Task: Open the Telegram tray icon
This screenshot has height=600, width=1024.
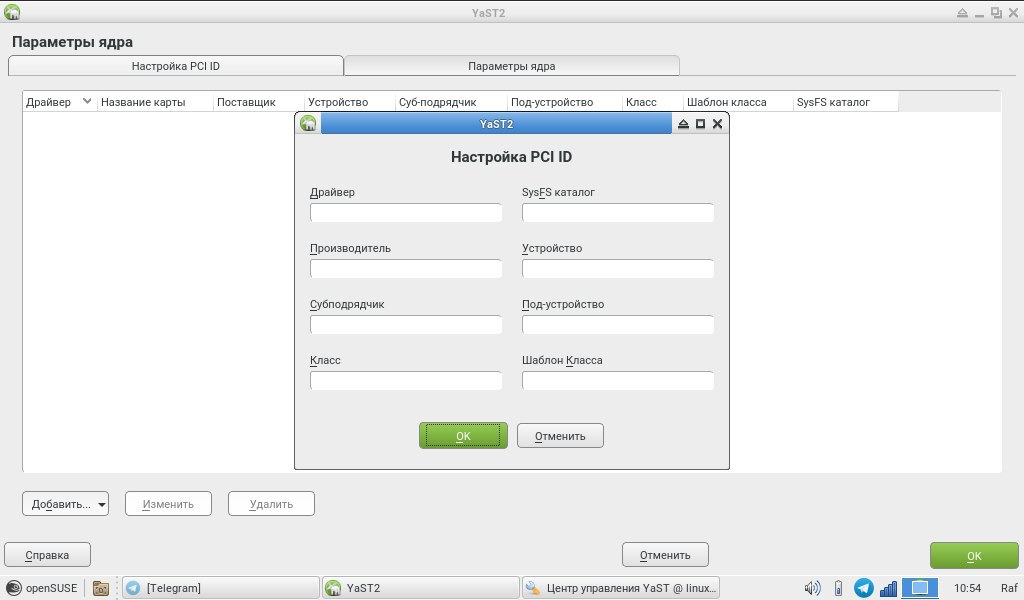Action: 863,588
